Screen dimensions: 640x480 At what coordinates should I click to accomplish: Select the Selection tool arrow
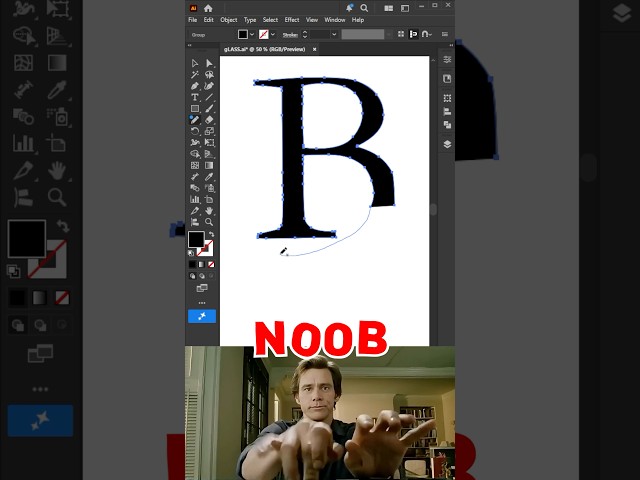[195, 63]
